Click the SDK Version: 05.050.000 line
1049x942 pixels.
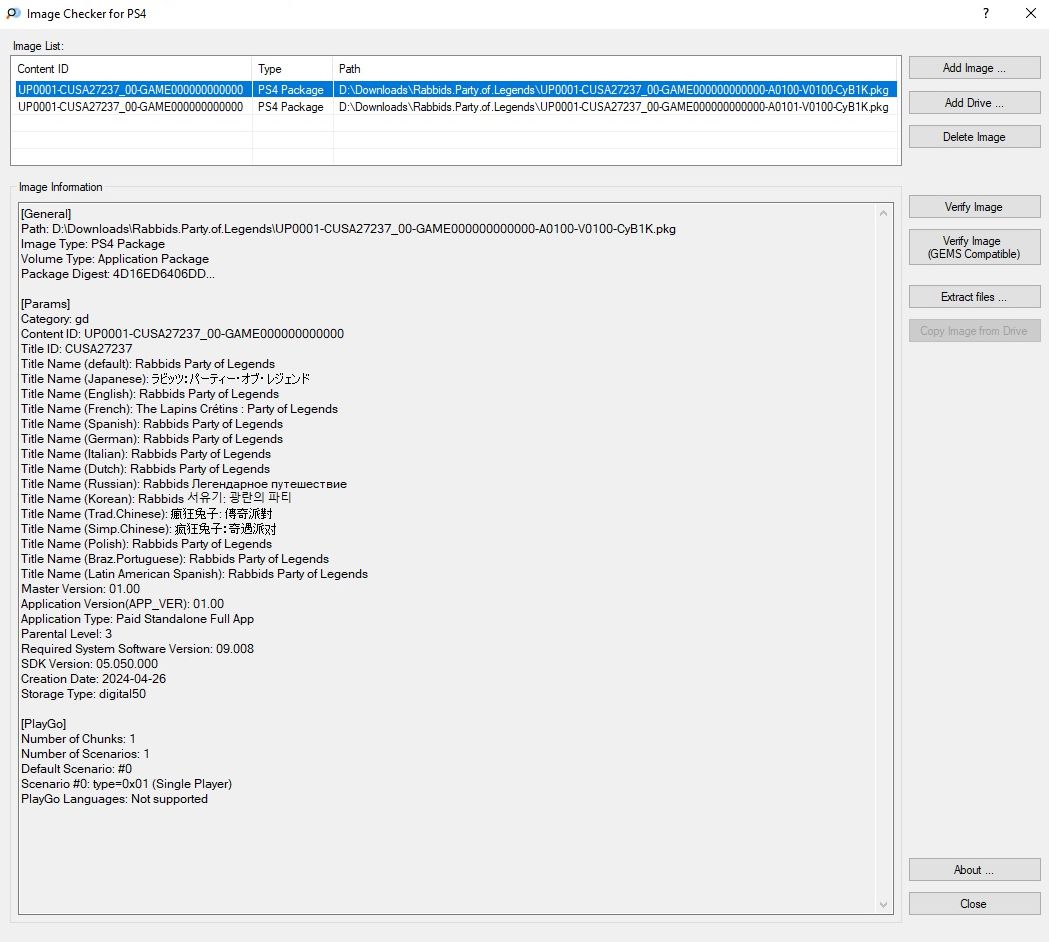tap(90, 664)
